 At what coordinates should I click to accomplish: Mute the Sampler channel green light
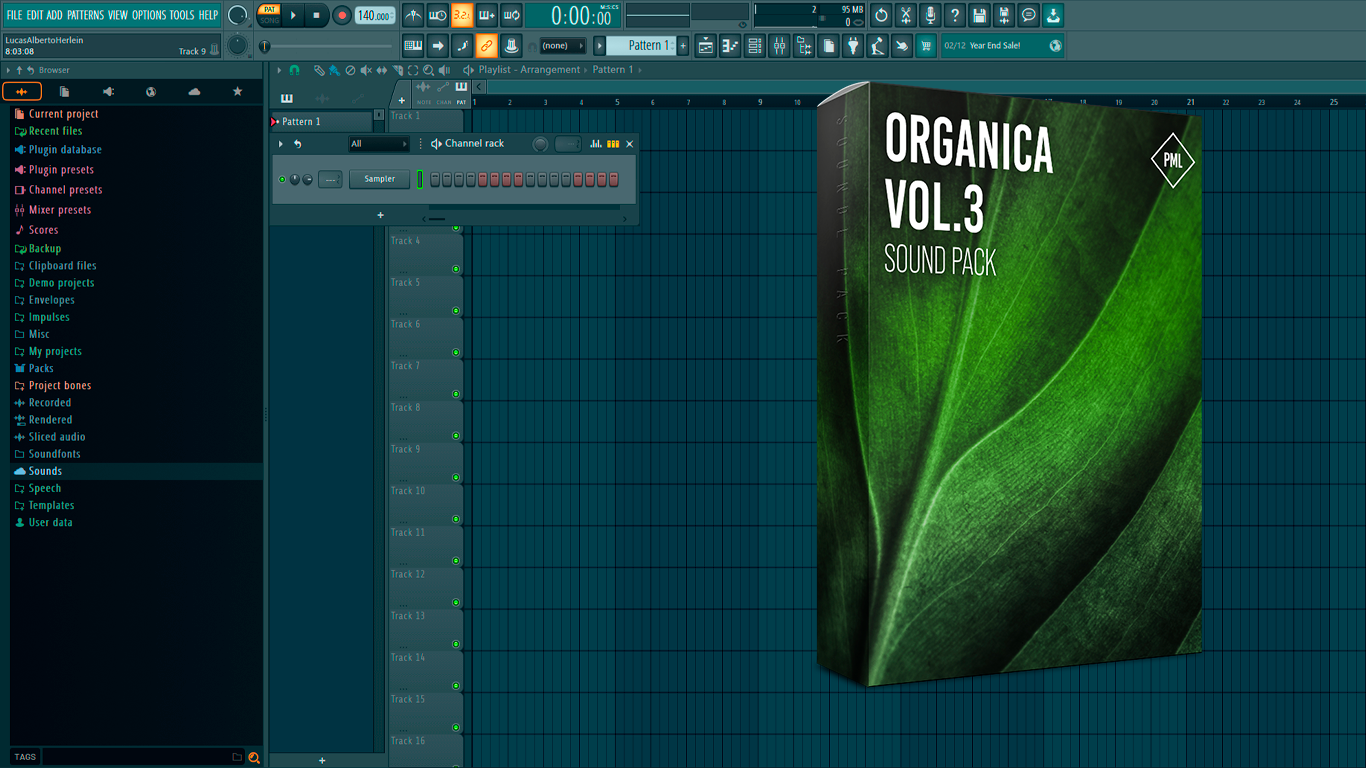tap(282, 180)
